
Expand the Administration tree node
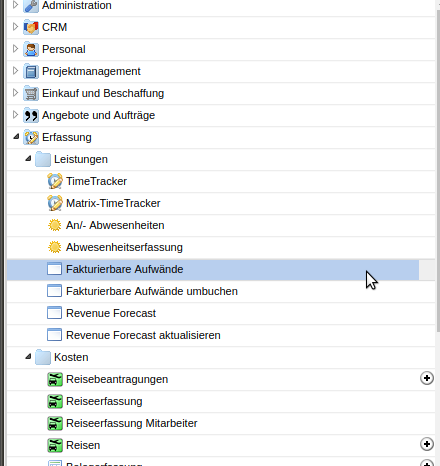[x=15, y=5]
